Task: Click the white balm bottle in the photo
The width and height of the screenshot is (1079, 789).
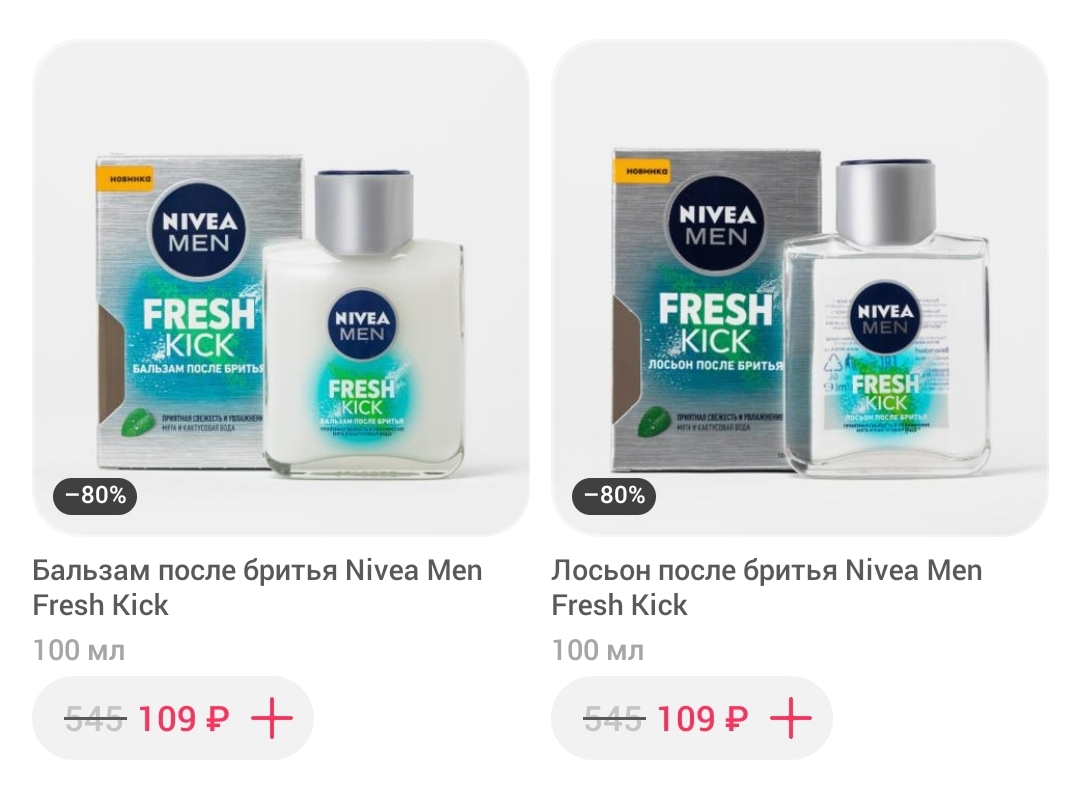Action: tap(363, 325)
